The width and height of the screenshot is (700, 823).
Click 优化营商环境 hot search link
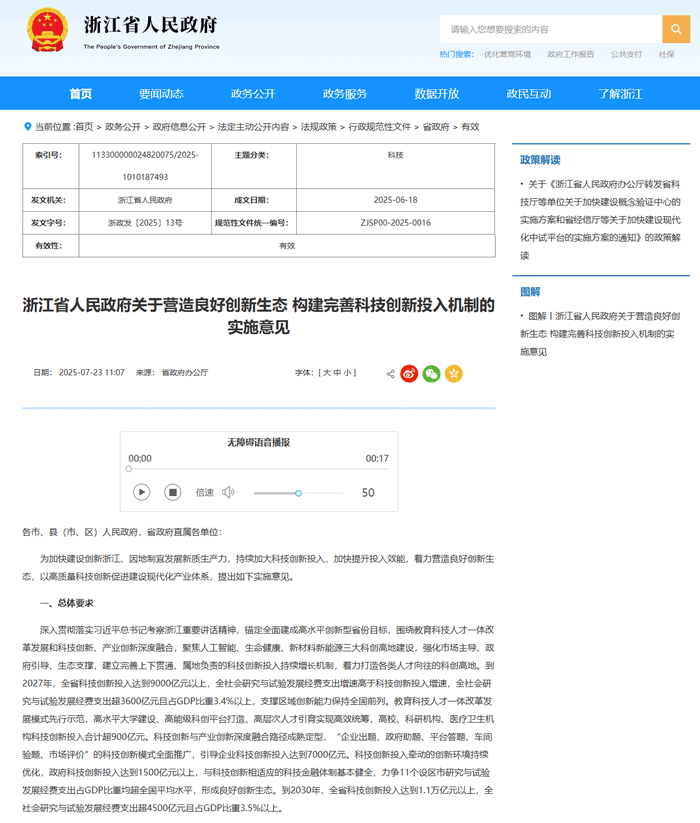(507, 54)
